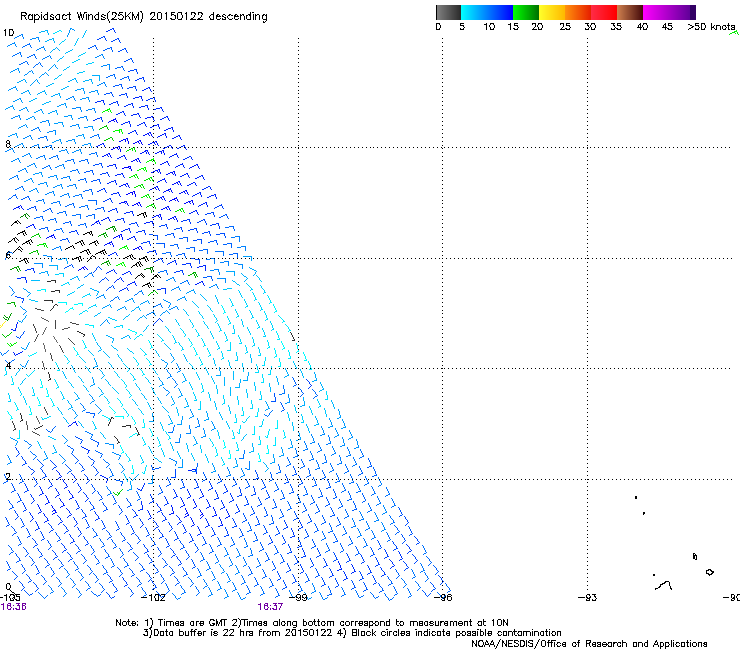Image resolution: width=740 pixels, height=650 pixels.
Task: Click the 'Note: 1) Times are GMT' footnote line
Action: pos(312,623)
